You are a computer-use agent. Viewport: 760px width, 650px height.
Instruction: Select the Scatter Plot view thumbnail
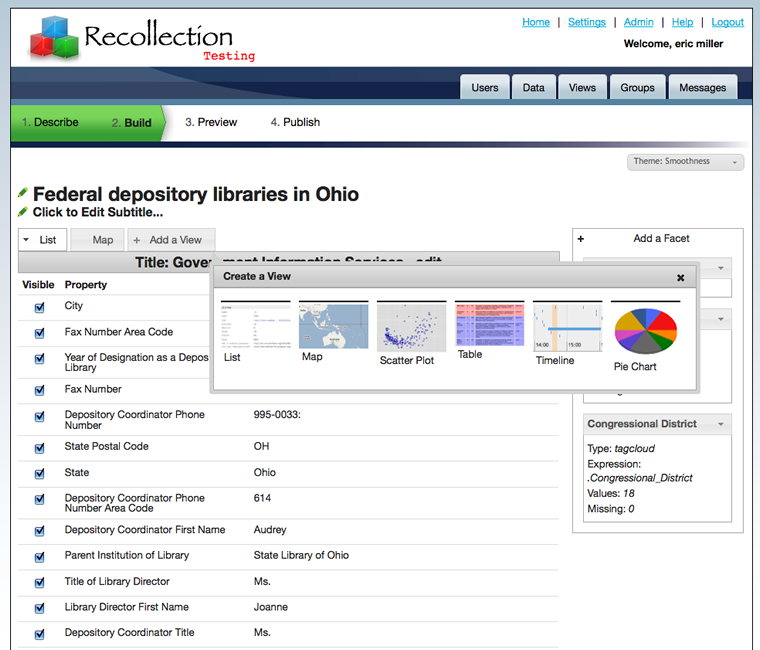point(411,327)
